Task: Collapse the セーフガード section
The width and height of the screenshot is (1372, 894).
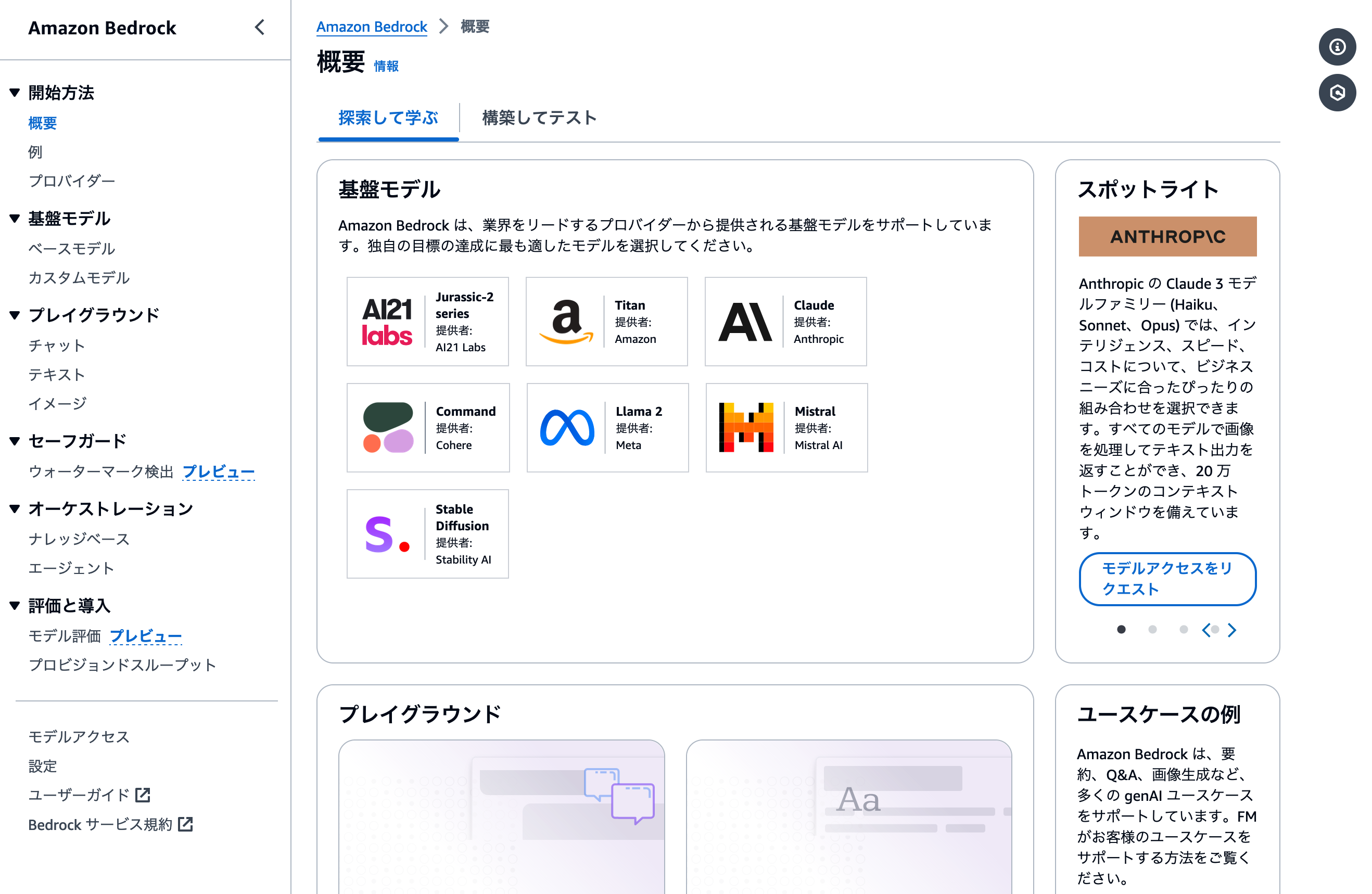Action: pos(14,440)
